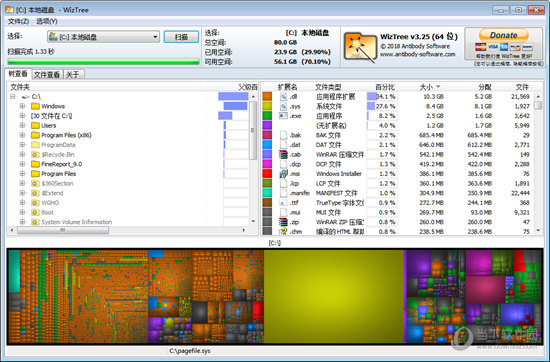Expand the Program Files (x86) node

[22, 135]
